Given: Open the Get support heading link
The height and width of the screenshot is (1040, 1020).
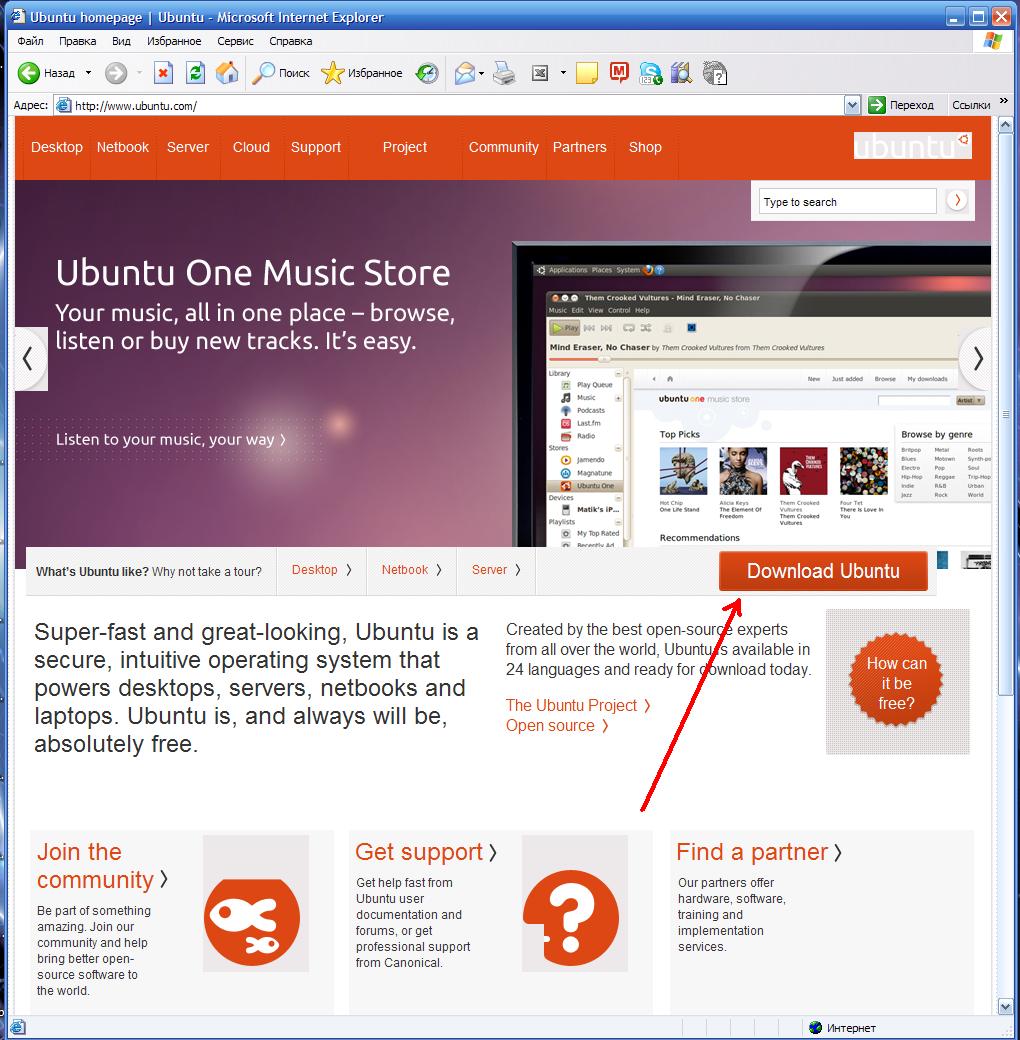Looking at the screenshot, I should [x=426, y=852].
